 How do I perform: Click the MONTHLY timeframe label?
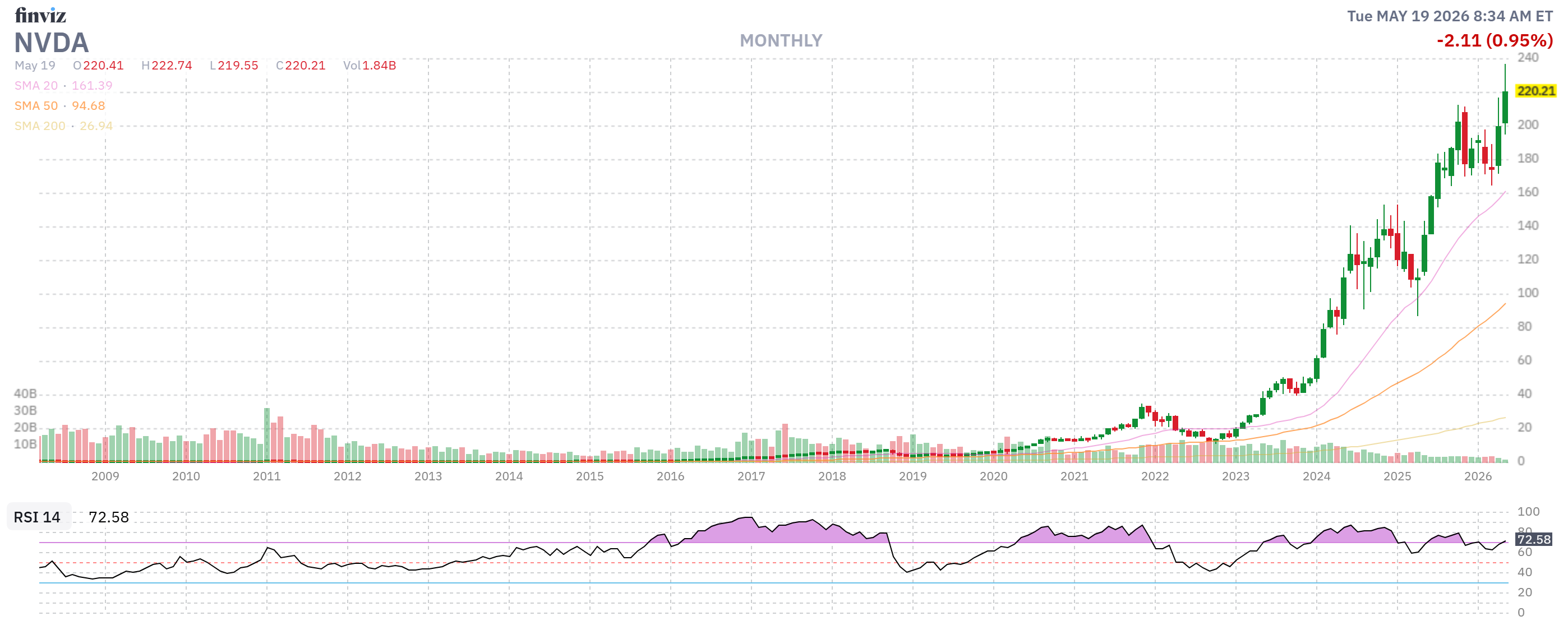(x=781, y=41)
